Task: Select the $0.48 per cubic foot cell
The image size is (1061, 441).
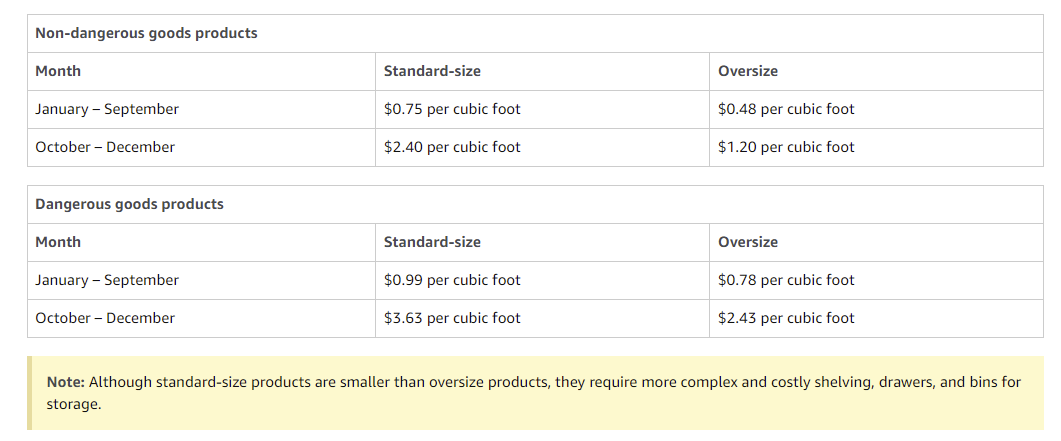Action: (x=786, y=109)
